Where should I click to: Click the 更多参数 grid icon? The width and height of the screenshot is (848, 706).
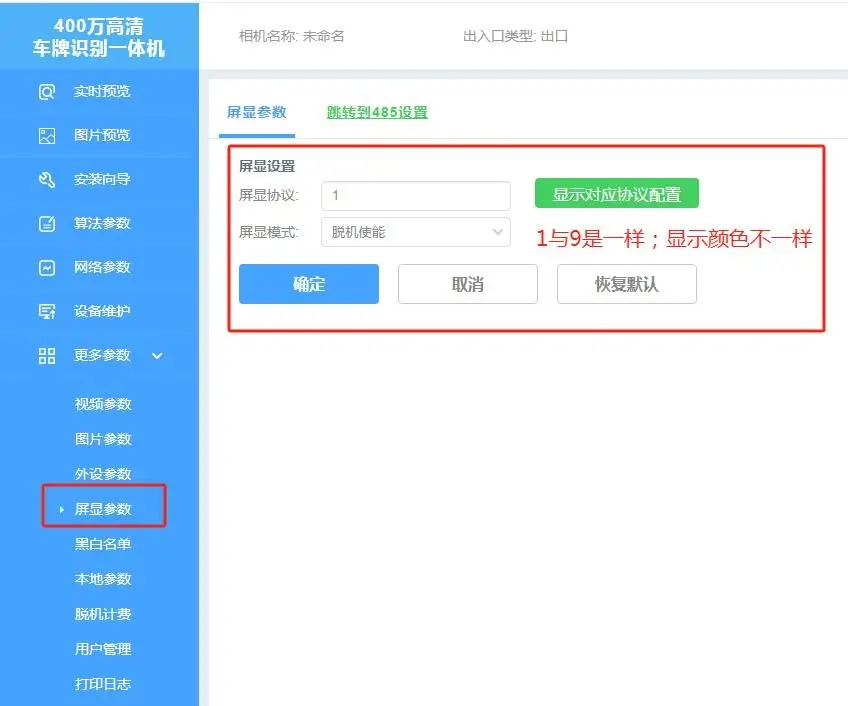[46, 355]
